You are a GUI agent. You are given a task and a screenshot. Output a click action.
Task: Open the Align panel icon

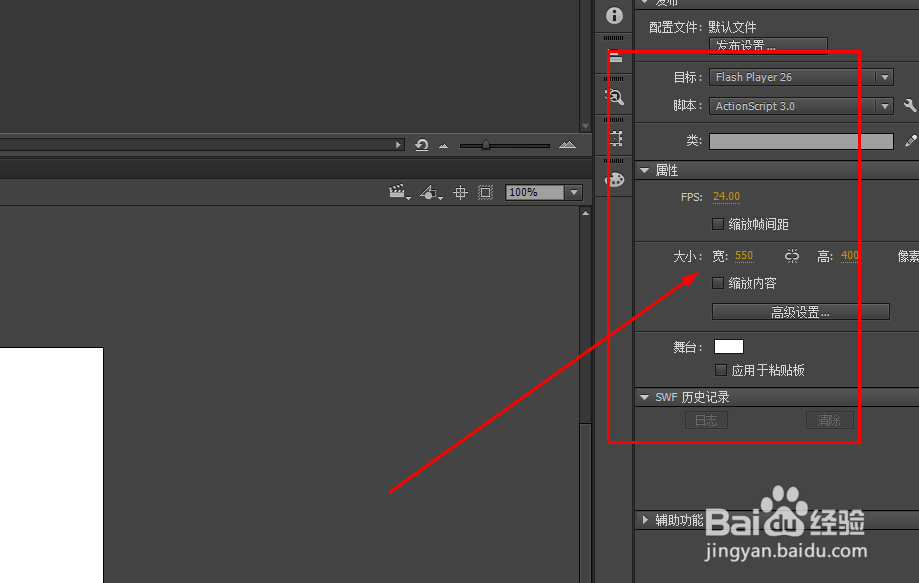tap(615, 57)
